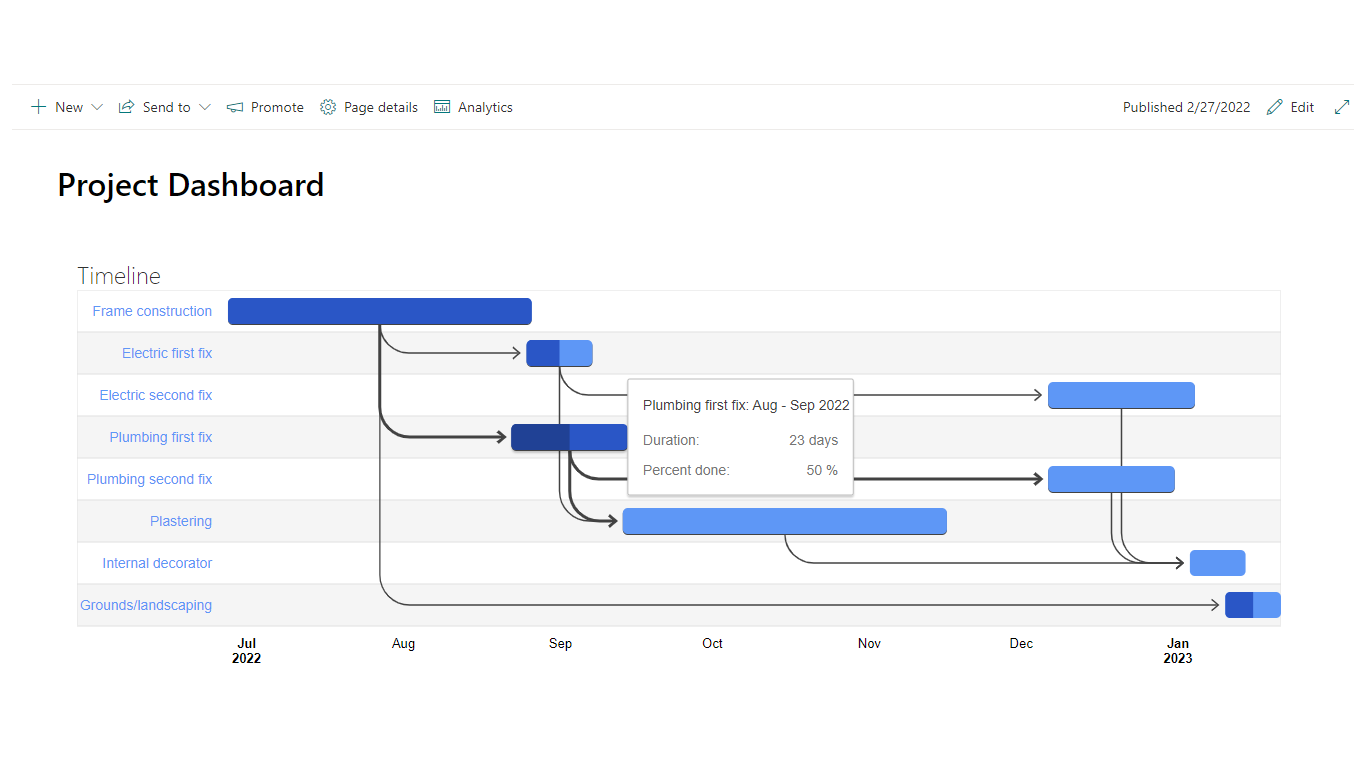Expand the New dropdown chevron

97,107
